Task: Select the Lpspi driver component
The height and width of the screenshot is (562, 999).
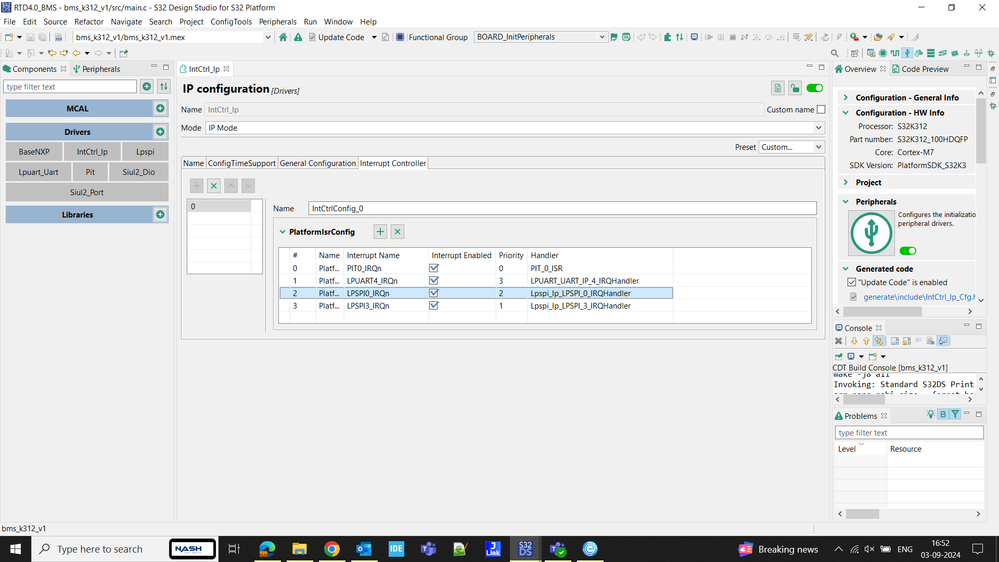Action: pos(145,152)
